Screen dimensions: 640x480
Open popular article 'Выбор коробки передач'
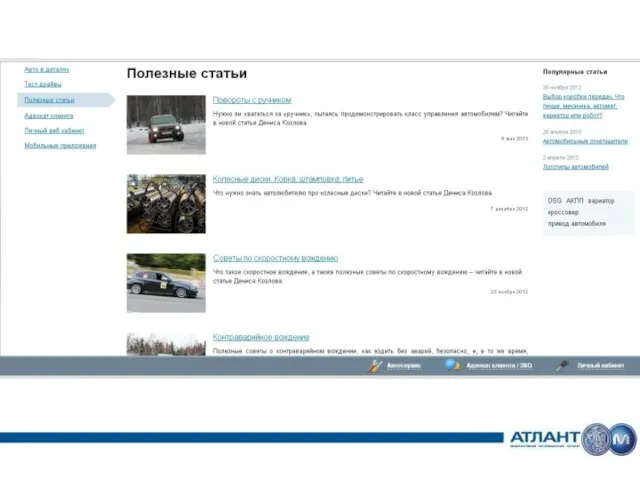[x=584, y=96]
